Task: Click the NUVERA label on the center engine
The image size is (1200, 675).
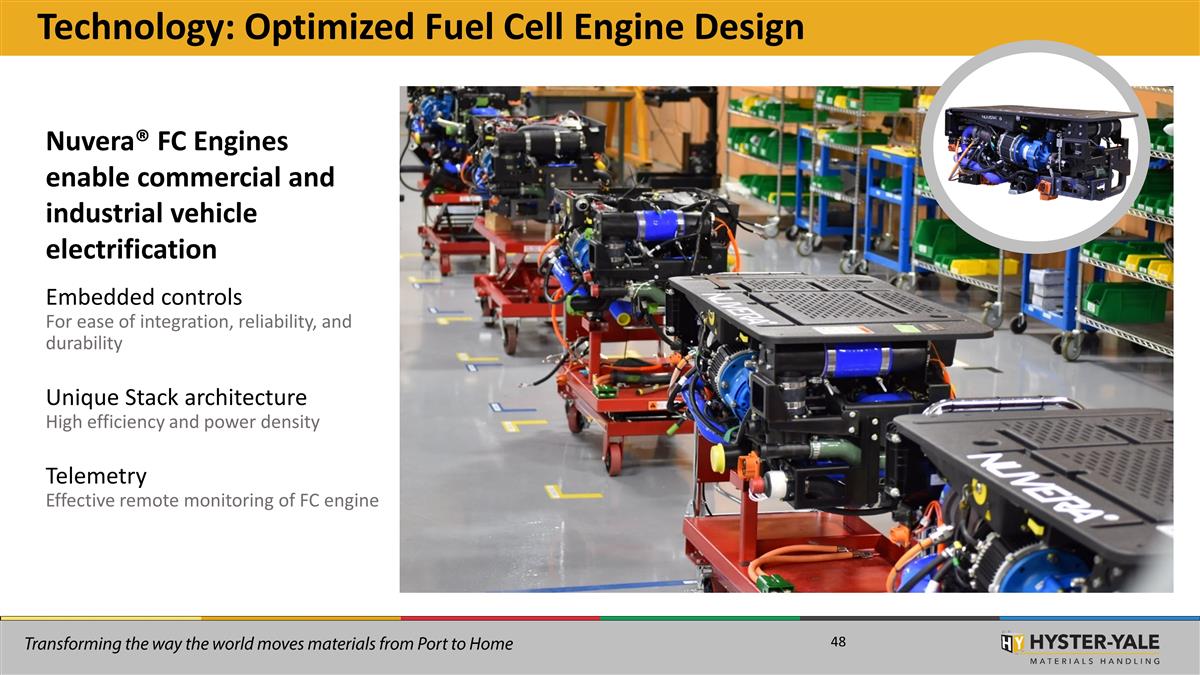Action: click(733, 310)
